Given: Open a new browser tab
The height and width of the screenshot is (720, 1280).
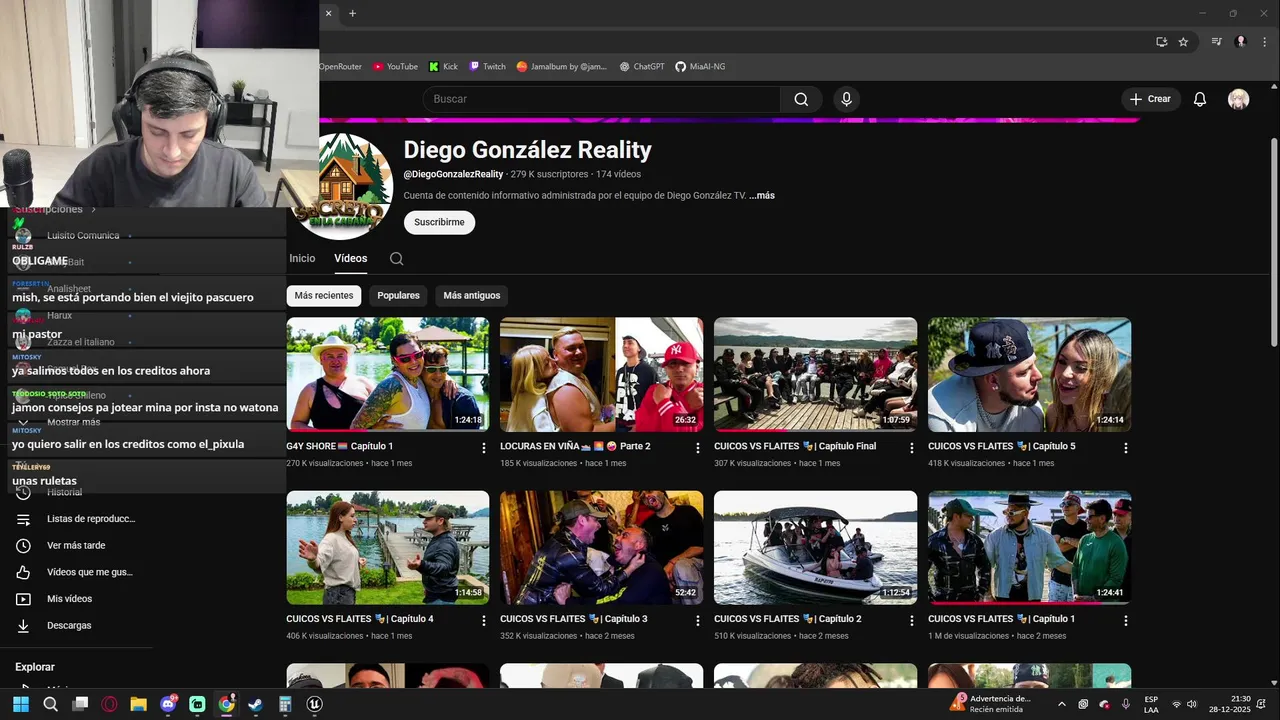Looking at the screenshot, I should 352,13.
